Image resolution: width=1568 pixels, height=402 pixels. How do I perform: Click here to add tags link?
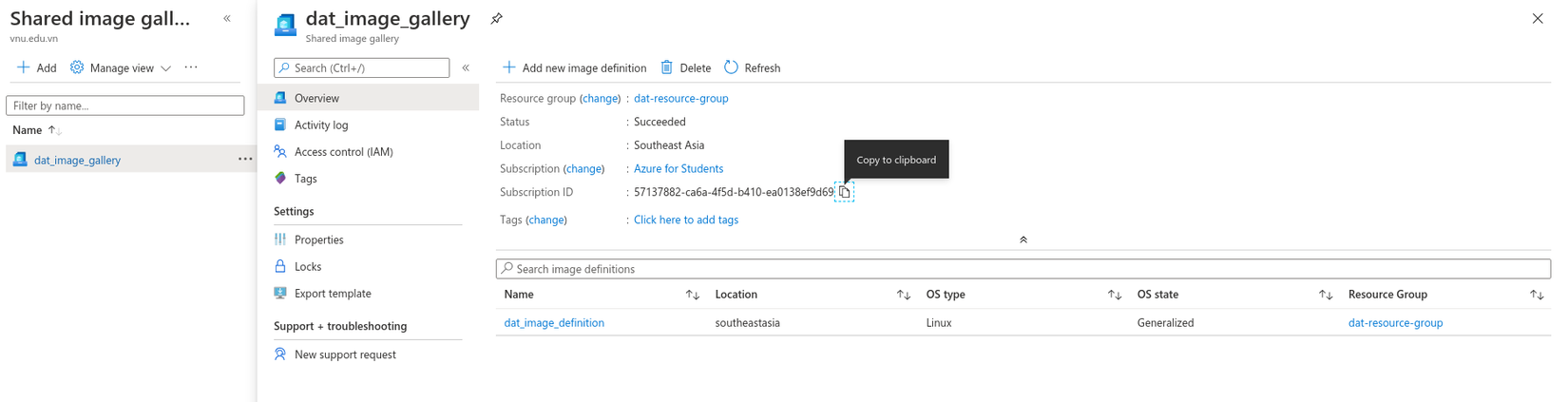point(686,220)
